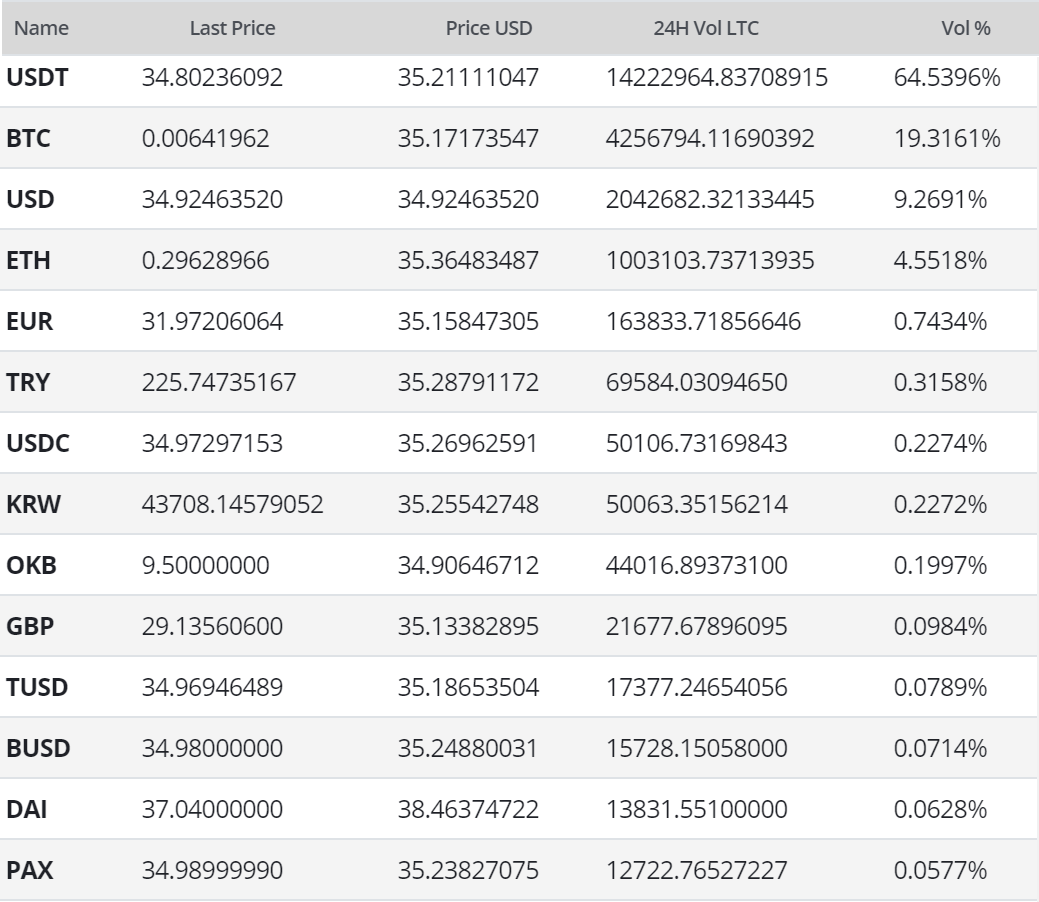The width and height of the screenshot is (1039, 902).
Task: Select the GBP market name
Action: [30, 626]
